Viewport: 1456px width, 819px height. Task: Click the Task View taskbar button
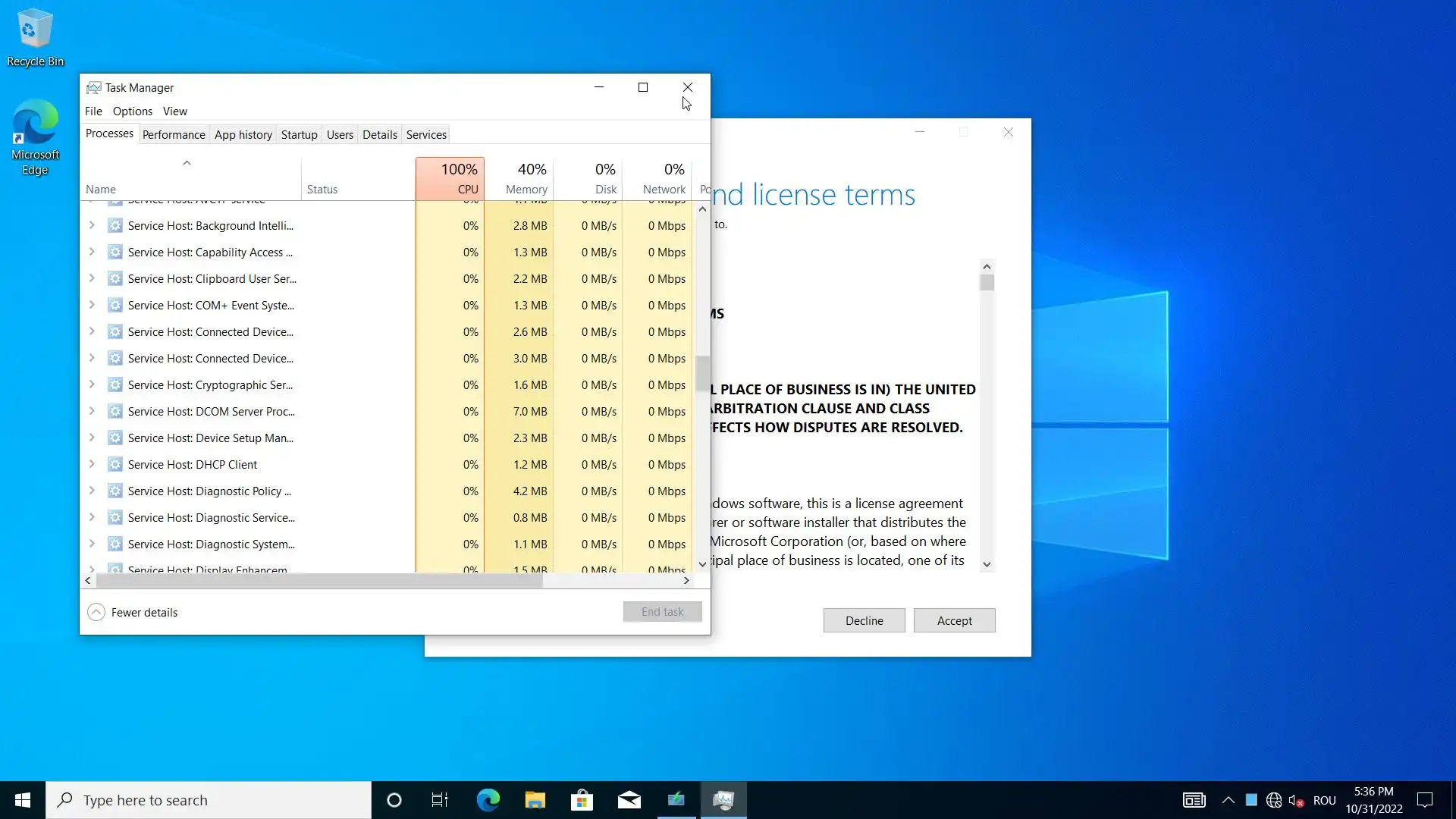(x=440, y=800)
